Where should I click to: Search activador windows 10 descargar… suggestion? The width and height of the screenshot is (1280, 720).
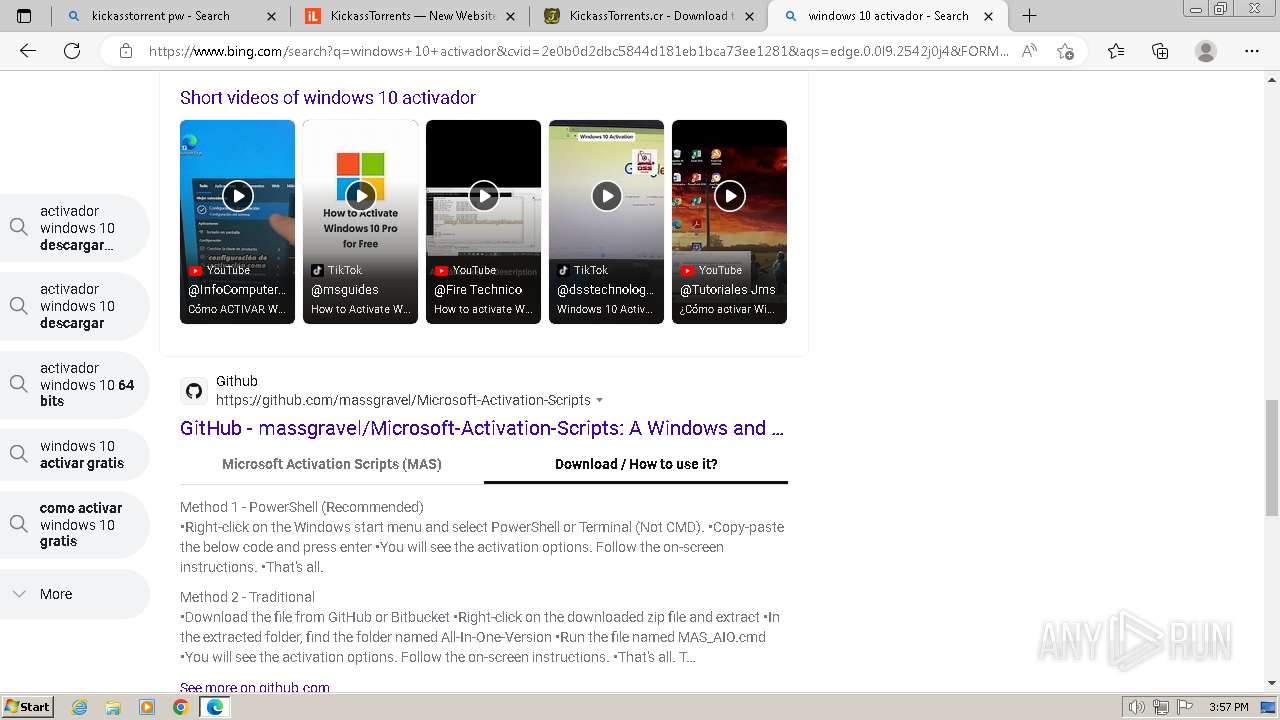[75, 228]
